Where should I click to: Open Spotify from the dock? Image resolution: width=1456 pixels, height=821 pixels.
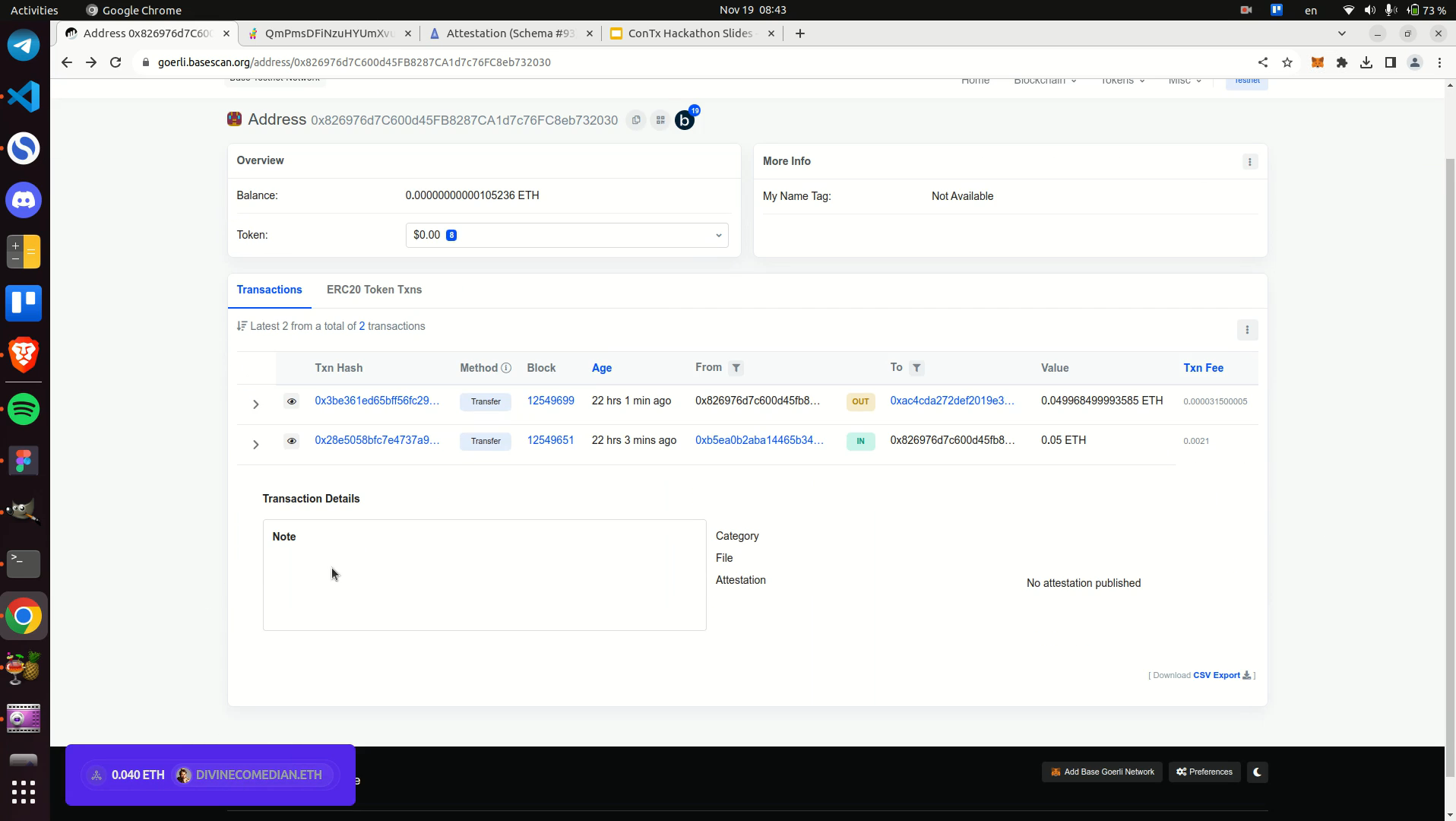[x=24, y=409]
